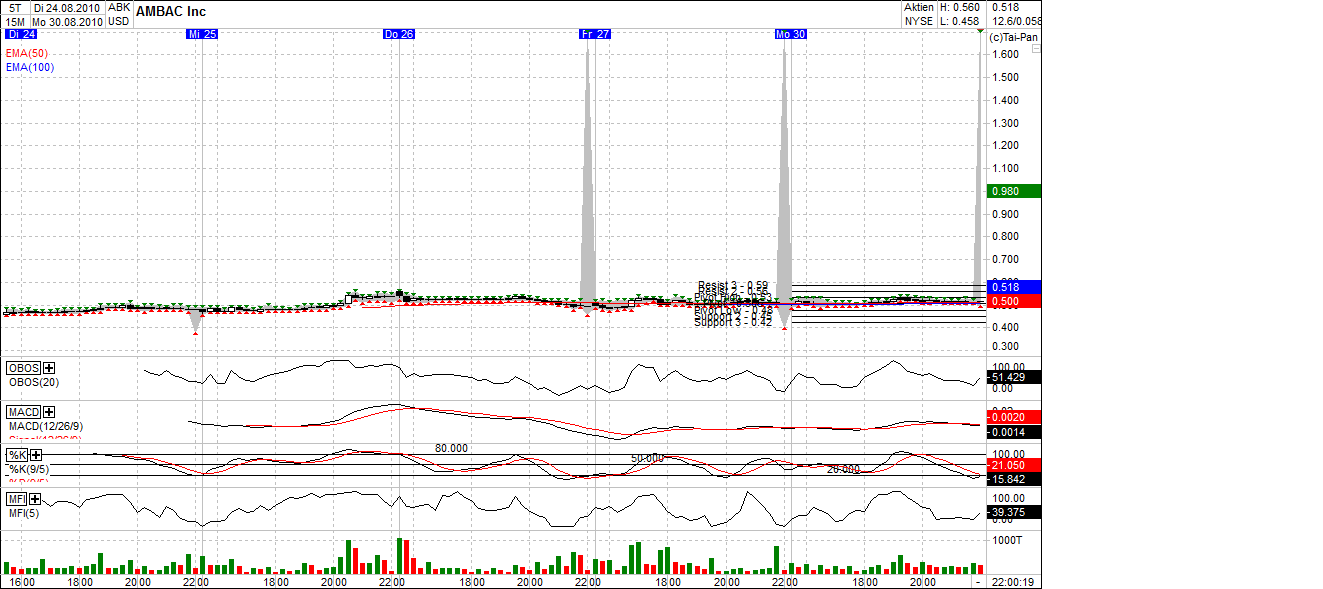The height and width of the screenshot is (589, 1323).
Task: Click the MFI label box
Action: click(16, 499)
